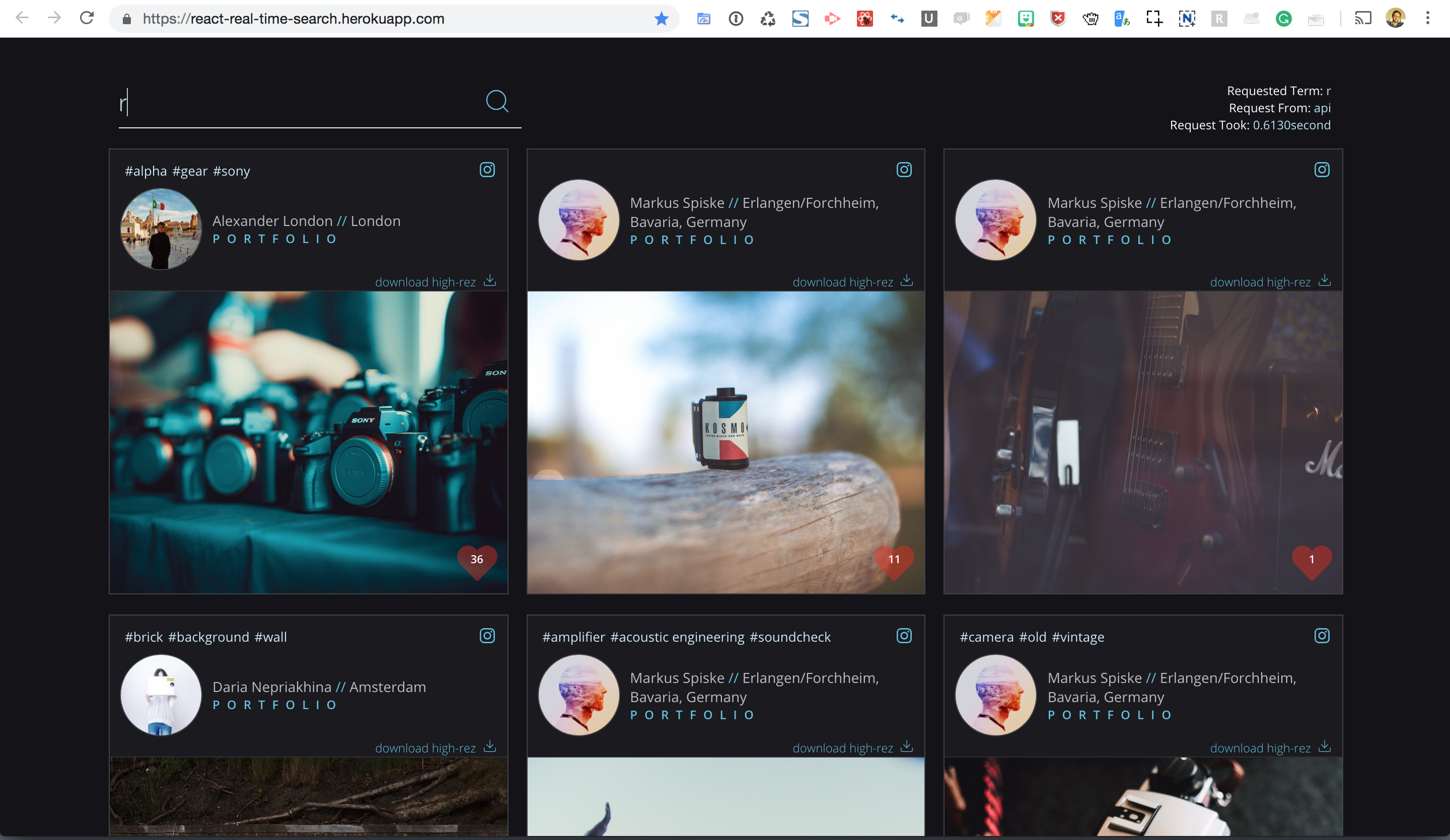Open Instagram icon on Alexander London card
The image size is (1450, 840).
click(487, 170)
